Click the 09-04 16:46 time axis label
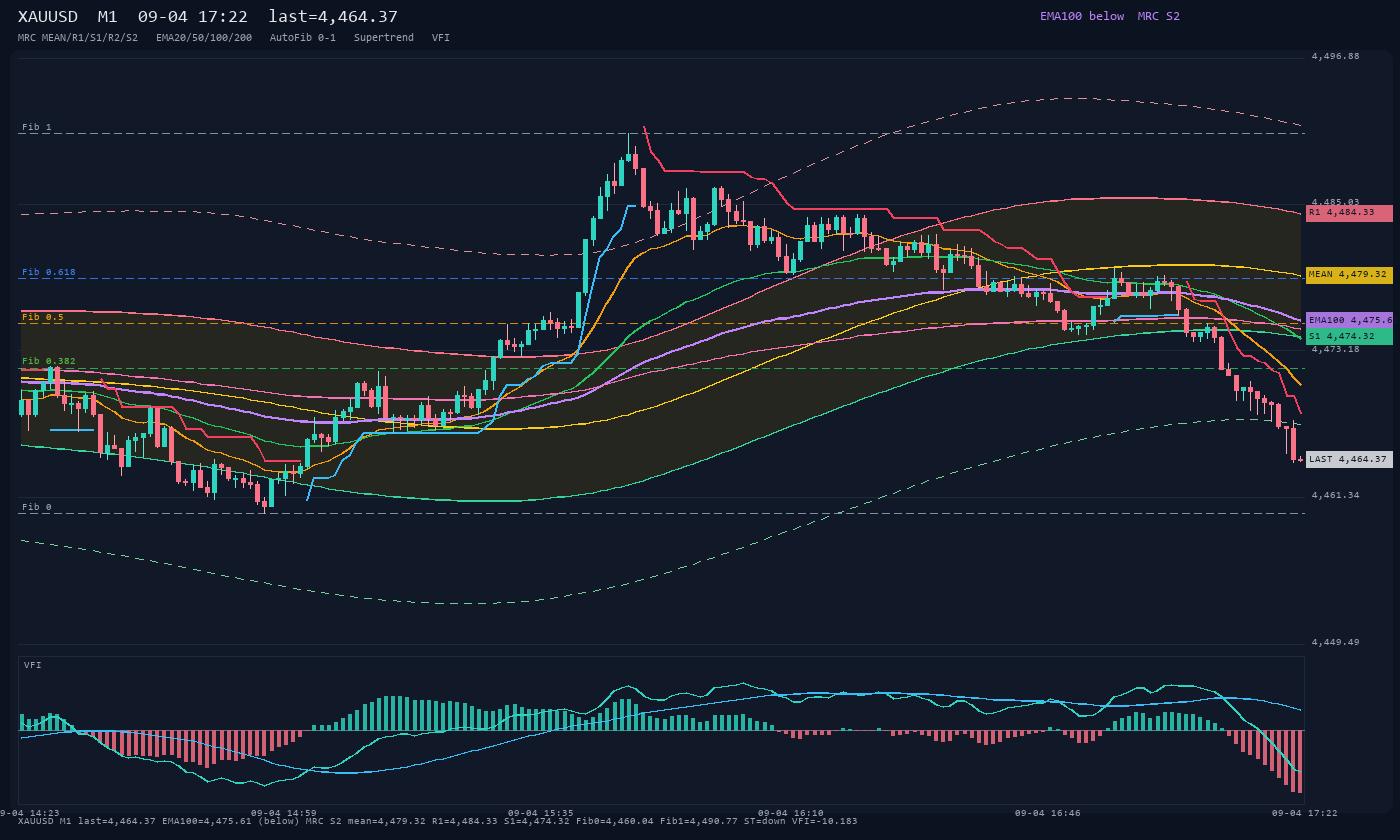1400x840 pixels. (1048, 813)
